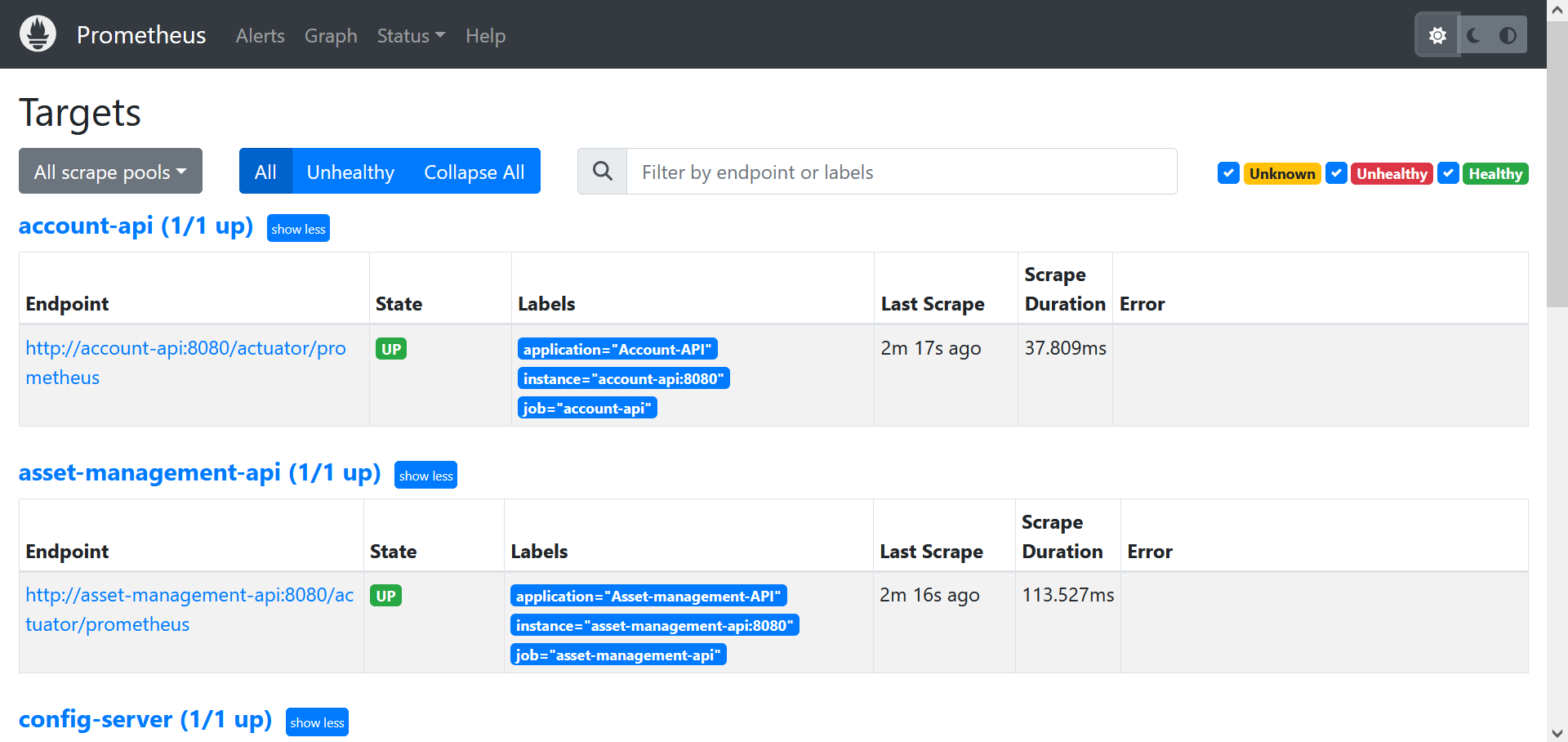Show only Unhealthy targets button
Image resolution: width=1568 pixels, height=742 pixels.
pyautogui.click(x=350, y=171)
